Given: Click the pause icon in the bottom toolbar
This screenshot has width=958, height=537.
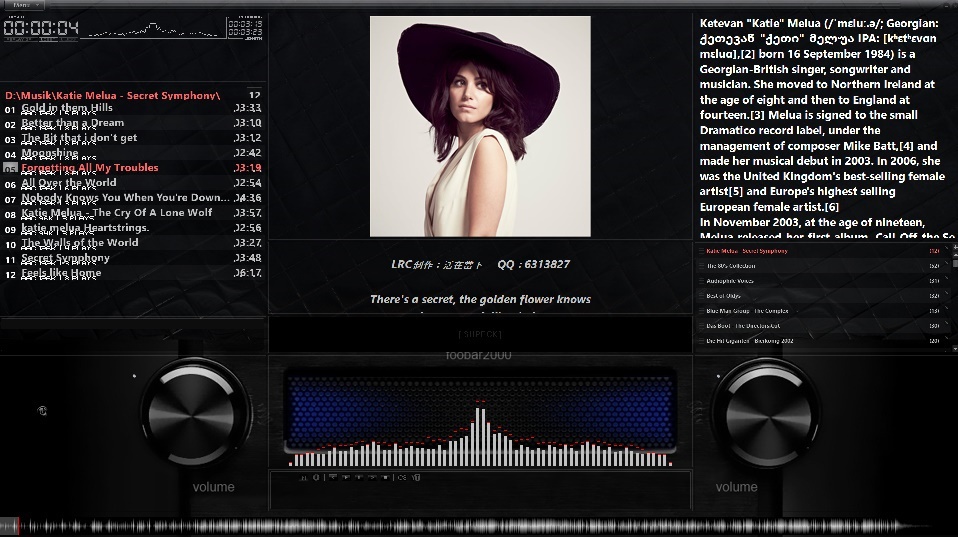Looking at the screenshot, I should (359, 478).
